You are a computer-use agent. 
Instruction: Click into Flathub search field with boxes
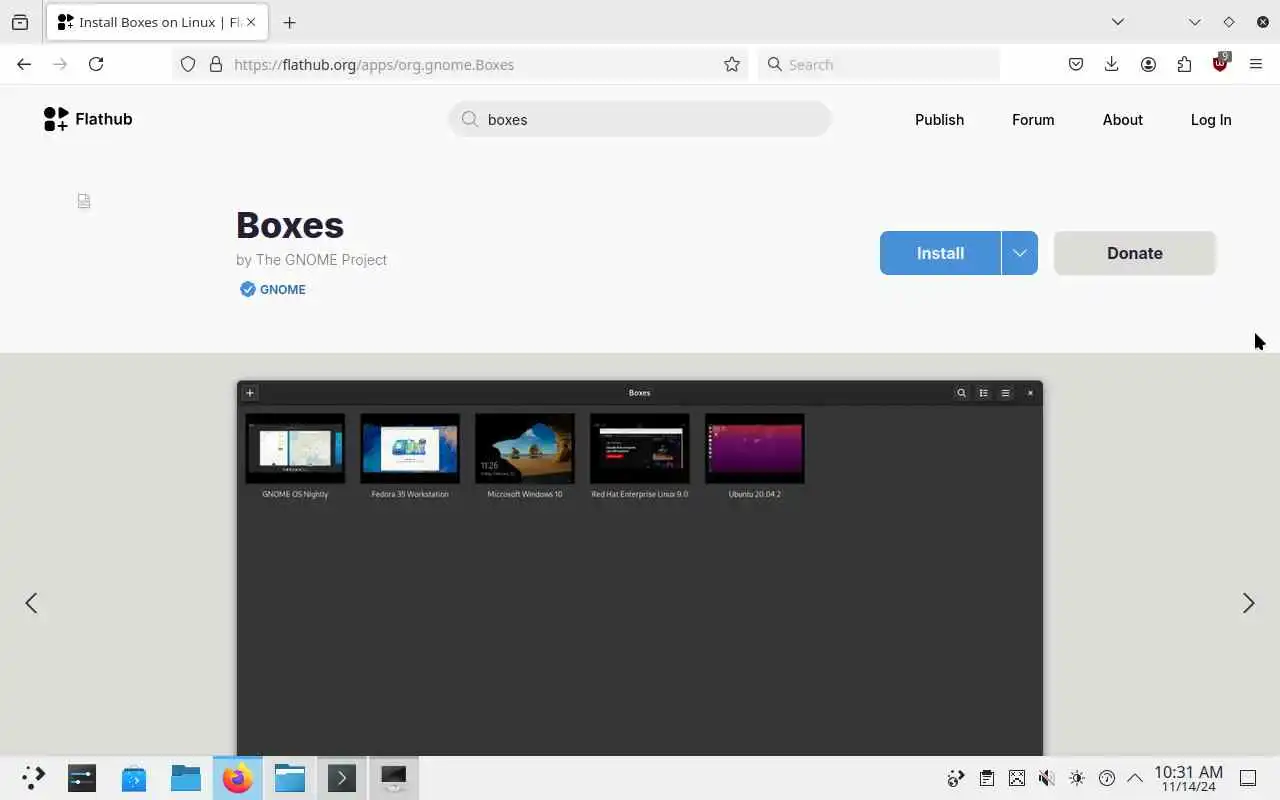pos(639,119)
